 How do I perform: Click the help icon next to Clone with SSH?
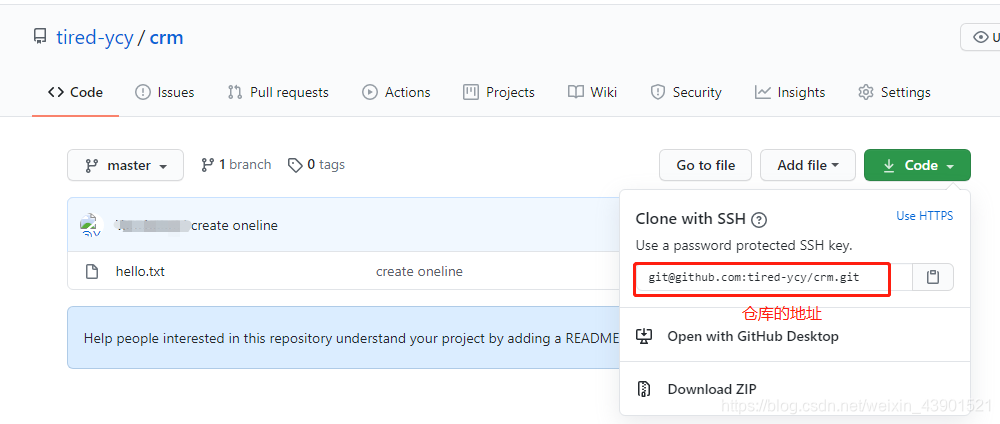click(759, 220)
